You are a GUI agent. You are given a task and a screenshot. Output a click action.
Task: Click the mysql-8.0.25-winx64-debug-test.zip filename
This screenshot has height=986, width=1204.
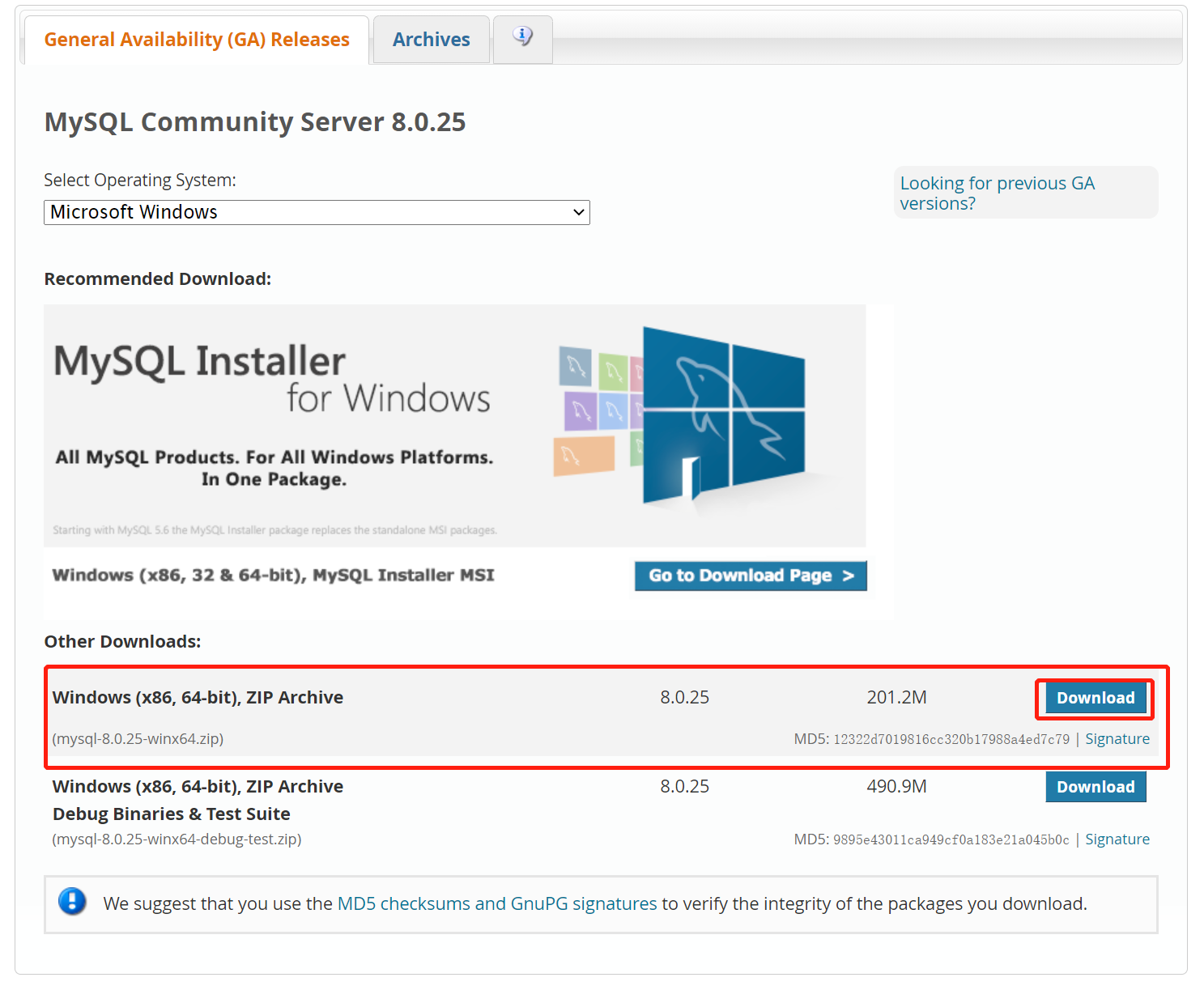[x=177, y=839]
